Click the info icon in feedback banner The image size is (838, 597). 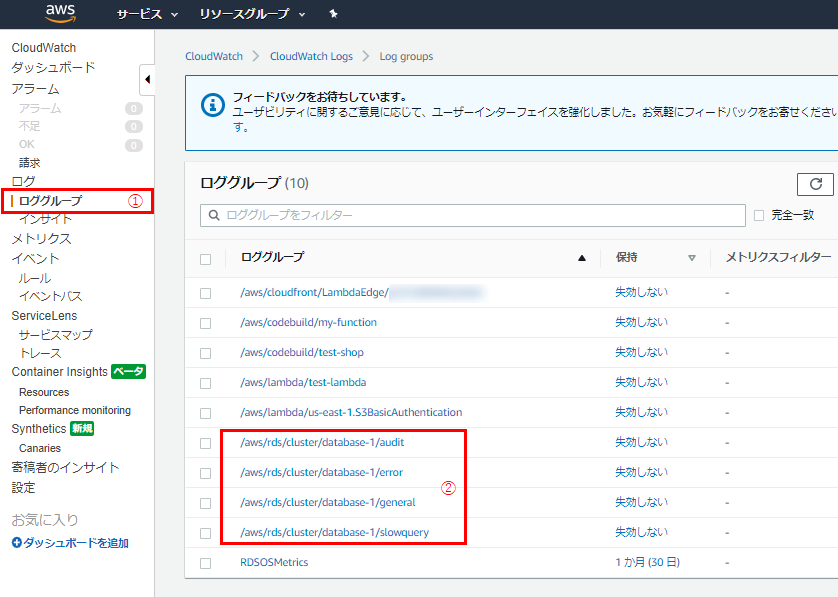click(x=212, y=105)
